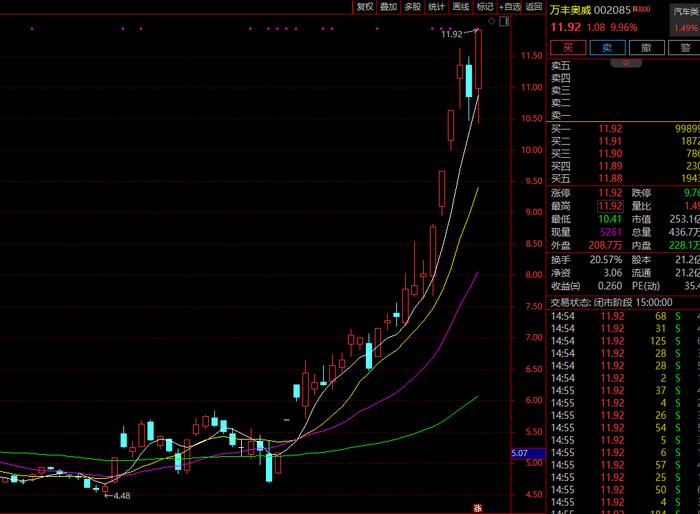Click the 最低 value 10.41

click(x=609, y=219)
